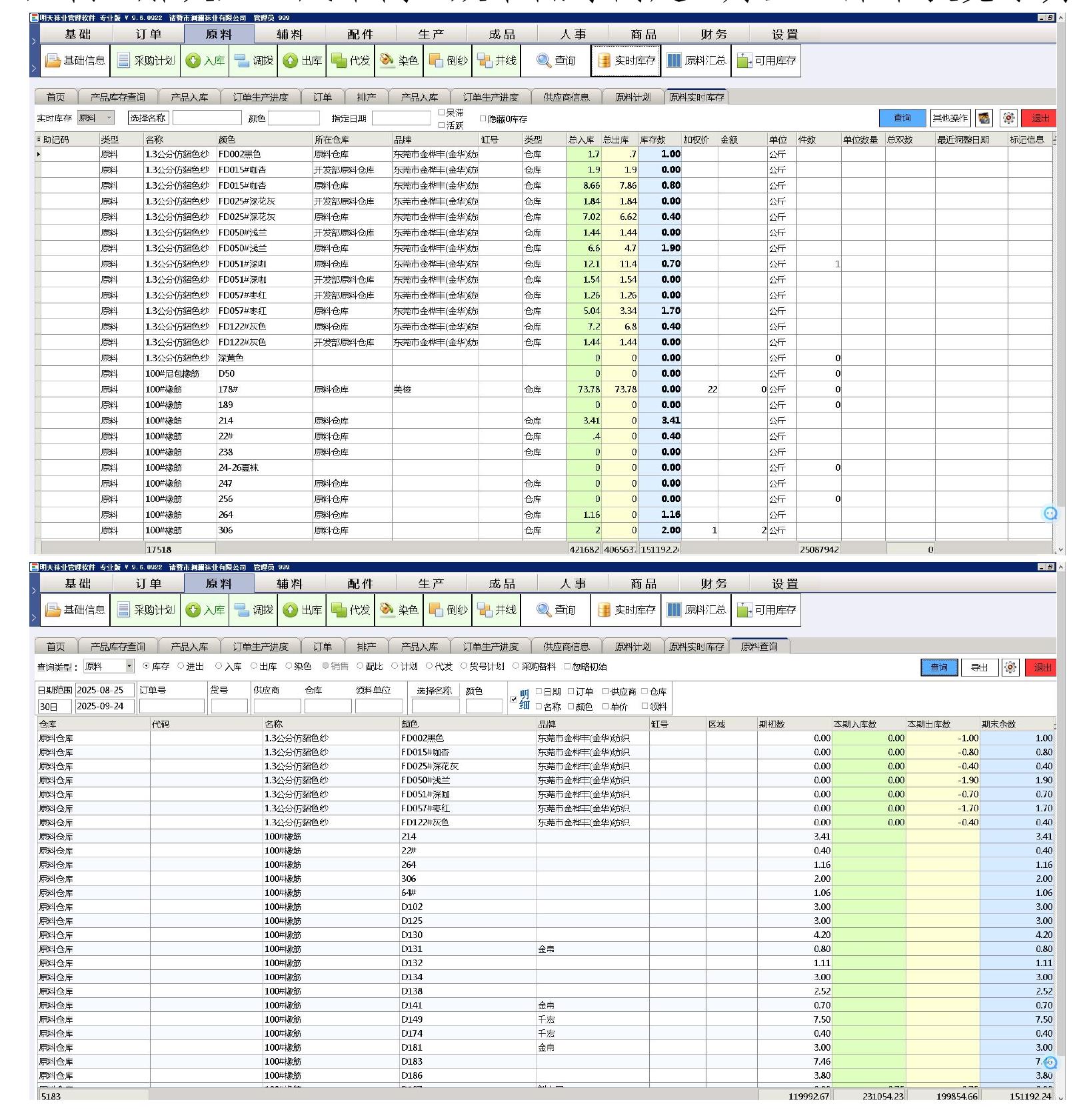
Task: Open gear settings icon next to 导出
Action: 1011,667
